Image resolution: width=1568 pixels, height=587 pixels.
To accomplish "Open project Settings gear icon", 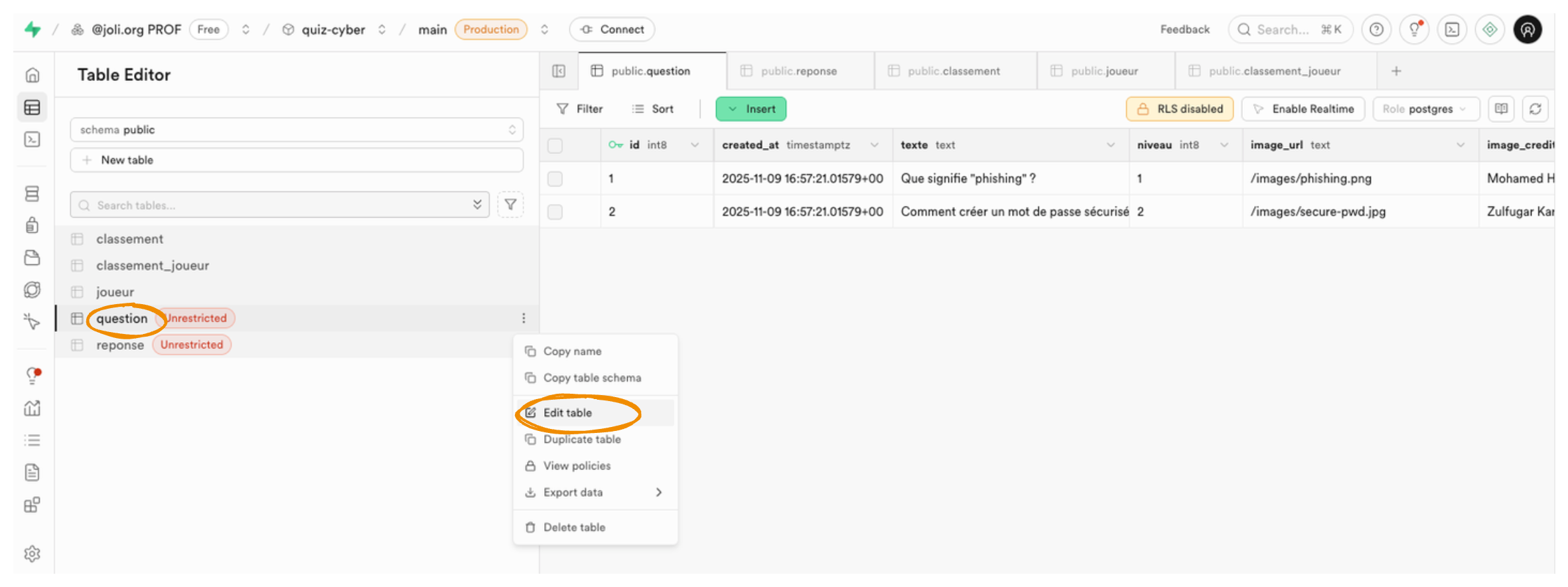I will [x=32, y=553].
